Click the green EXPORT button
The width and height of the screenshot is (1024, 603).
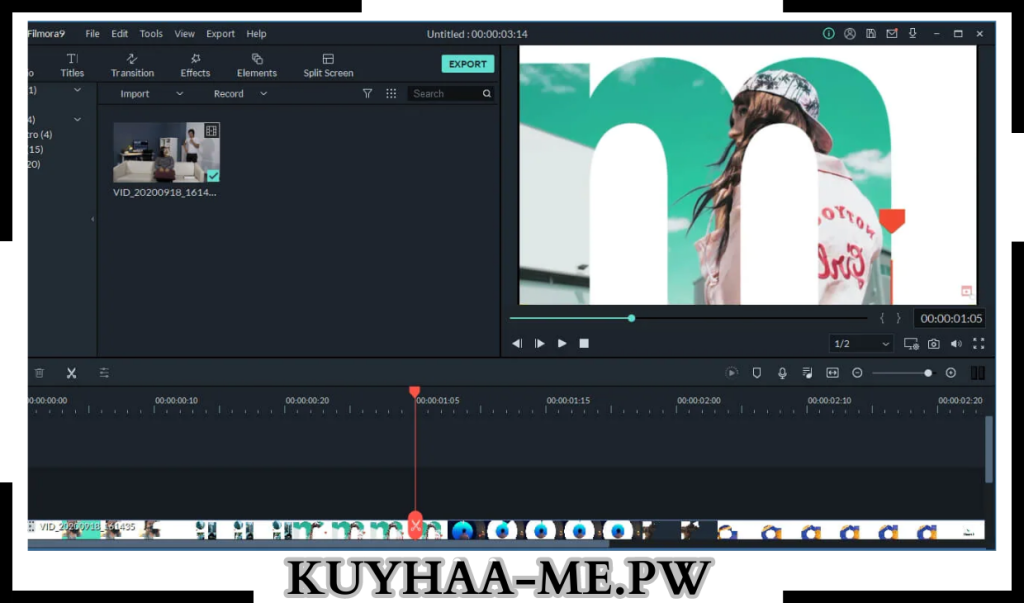[x=468, y=64]
